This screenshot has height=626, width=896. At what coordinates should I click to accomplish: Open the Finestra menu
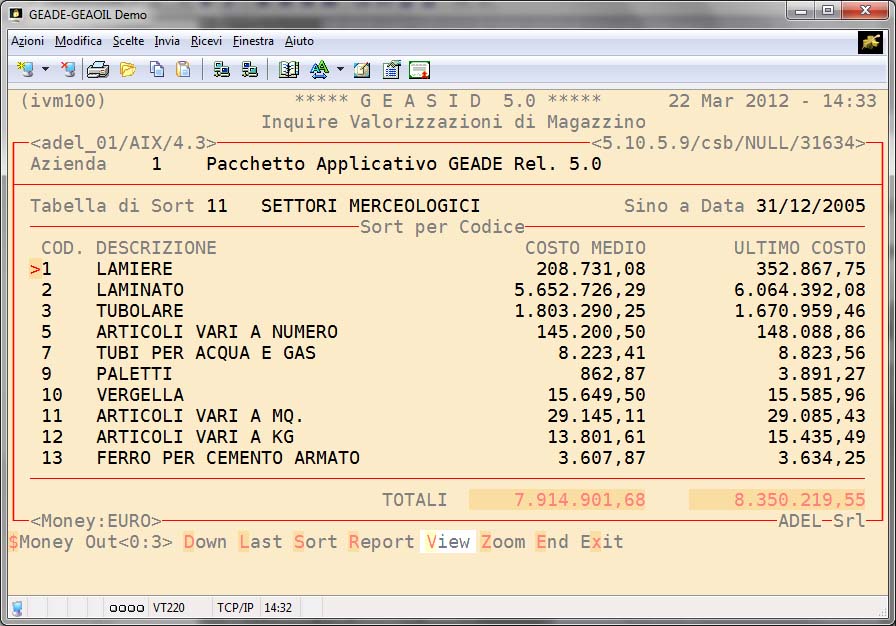click(x=253, y=41)
